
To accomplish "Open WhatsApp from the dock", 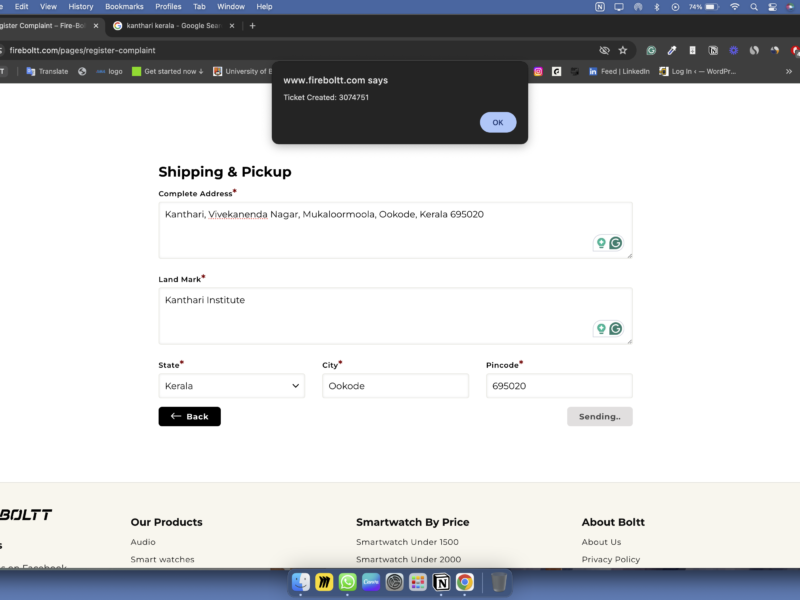I will [347, 582].
